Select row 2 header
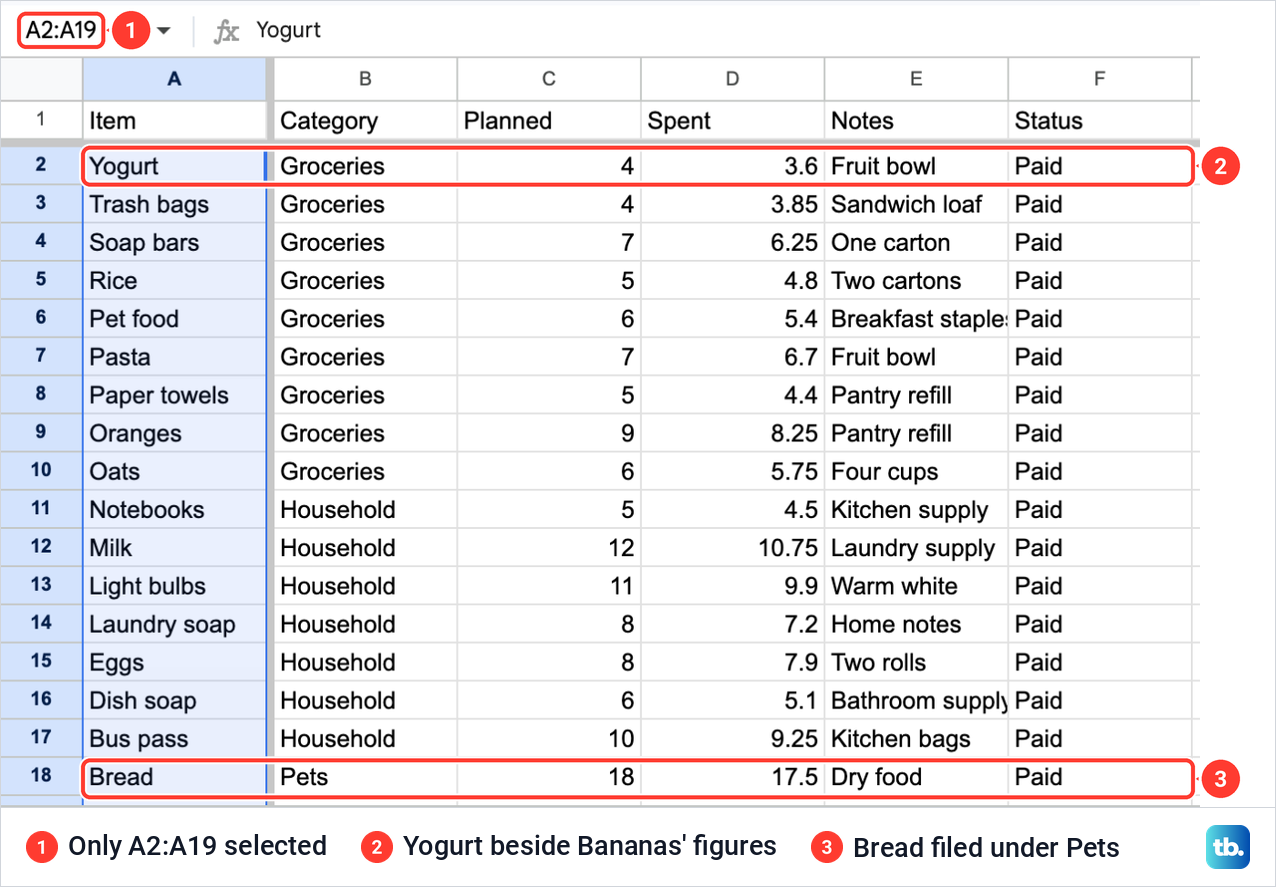 (41, 165)
